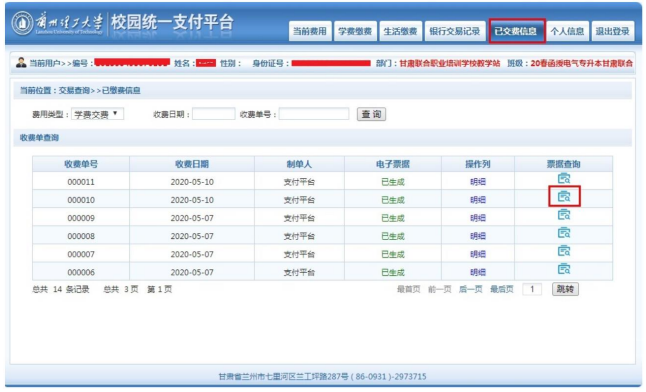Click the 查询 button

372,114
